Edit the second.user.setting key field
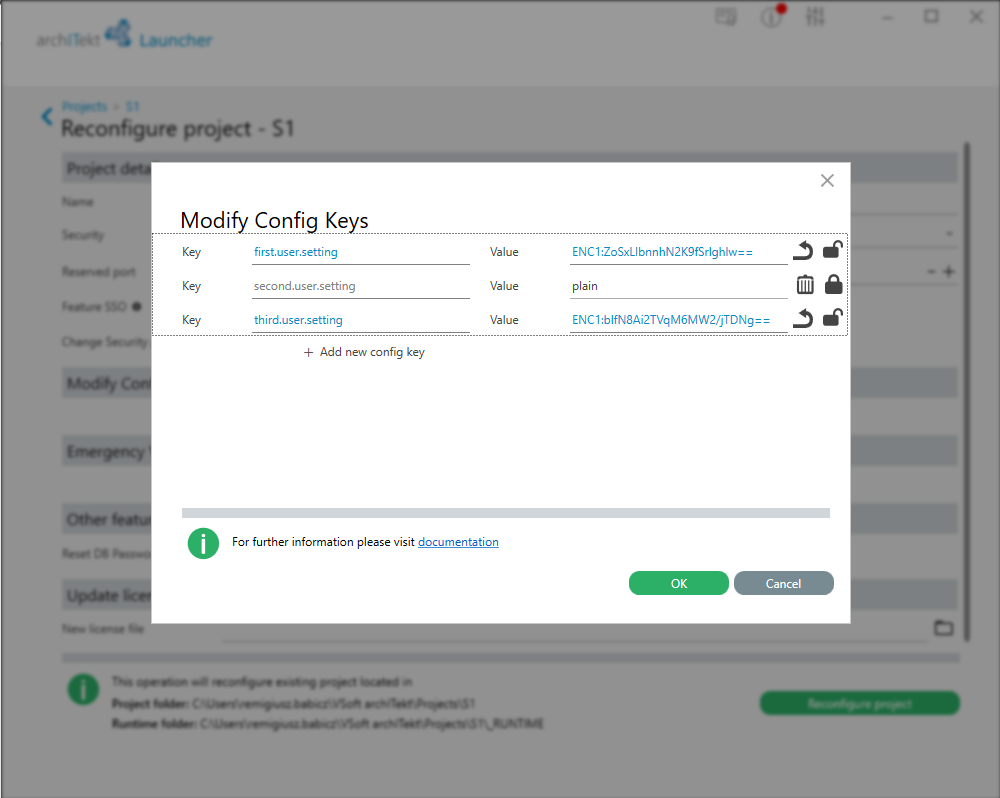 coord(361,286)
